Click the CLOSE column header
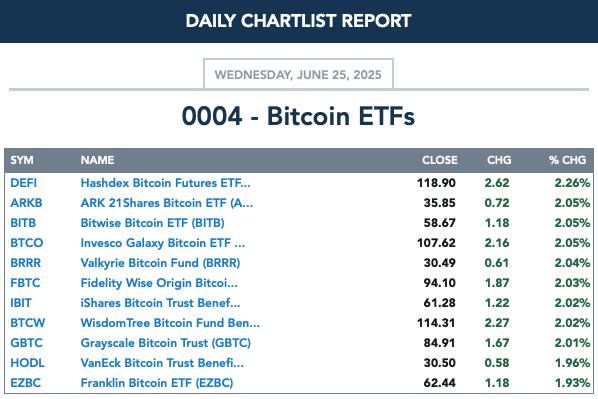The height and width of the screenshot is (399, 598). tap(440, 160)
